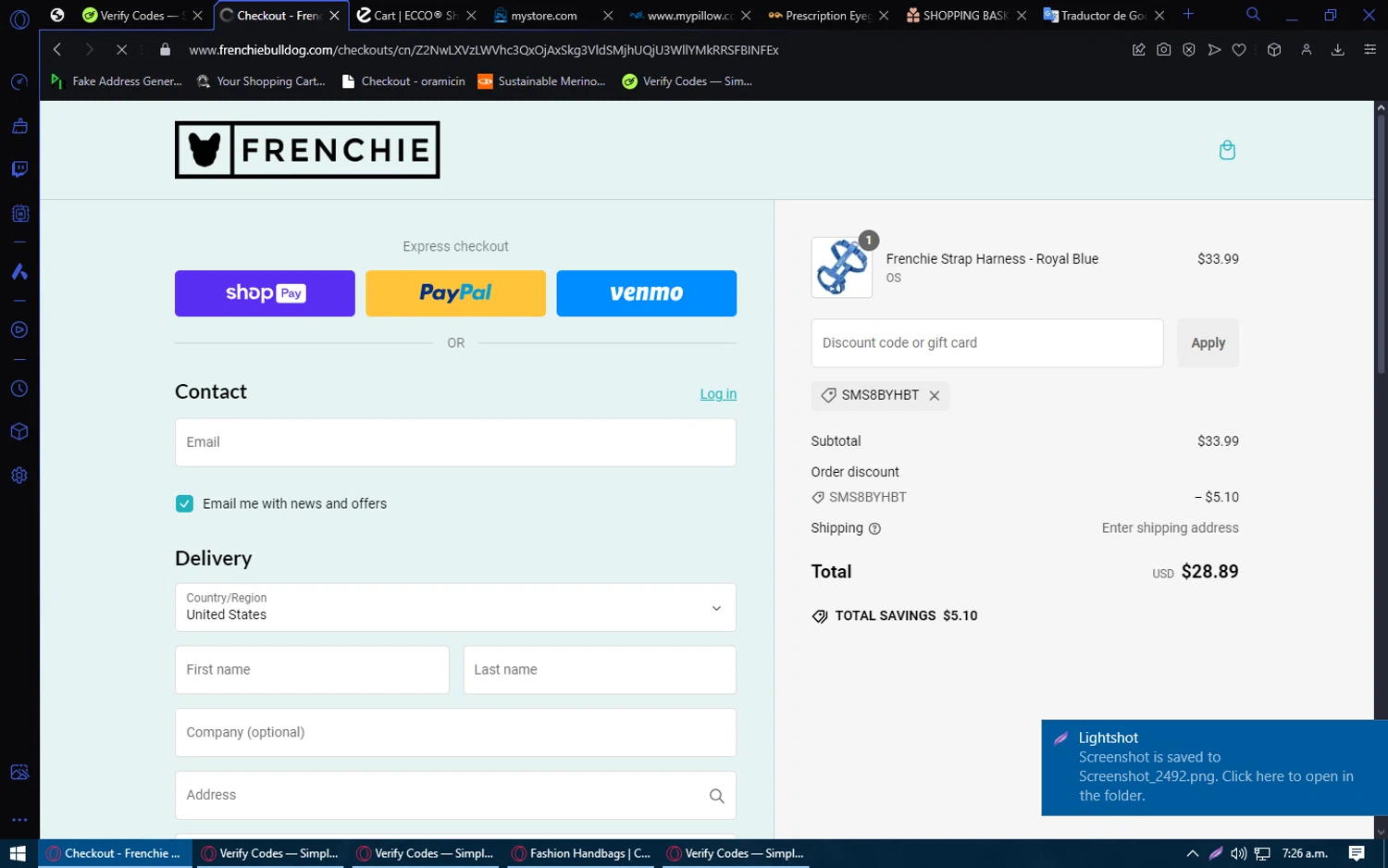Pay with Venmo button
This screenshot has height=868, width=1388.
[646, 293]
